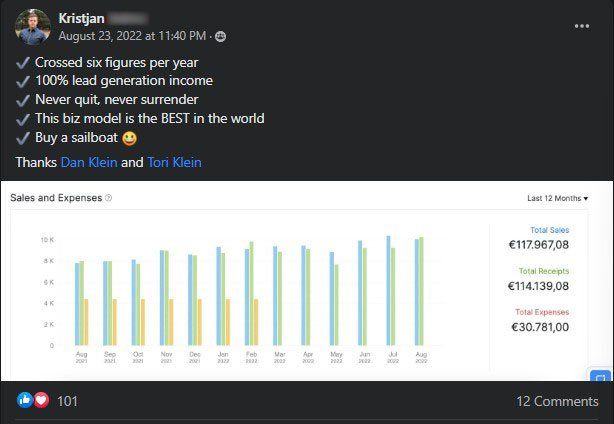Open Dan Klein's tagged profile link
This screenshot has height=424, width=614.
pos(89,162)
